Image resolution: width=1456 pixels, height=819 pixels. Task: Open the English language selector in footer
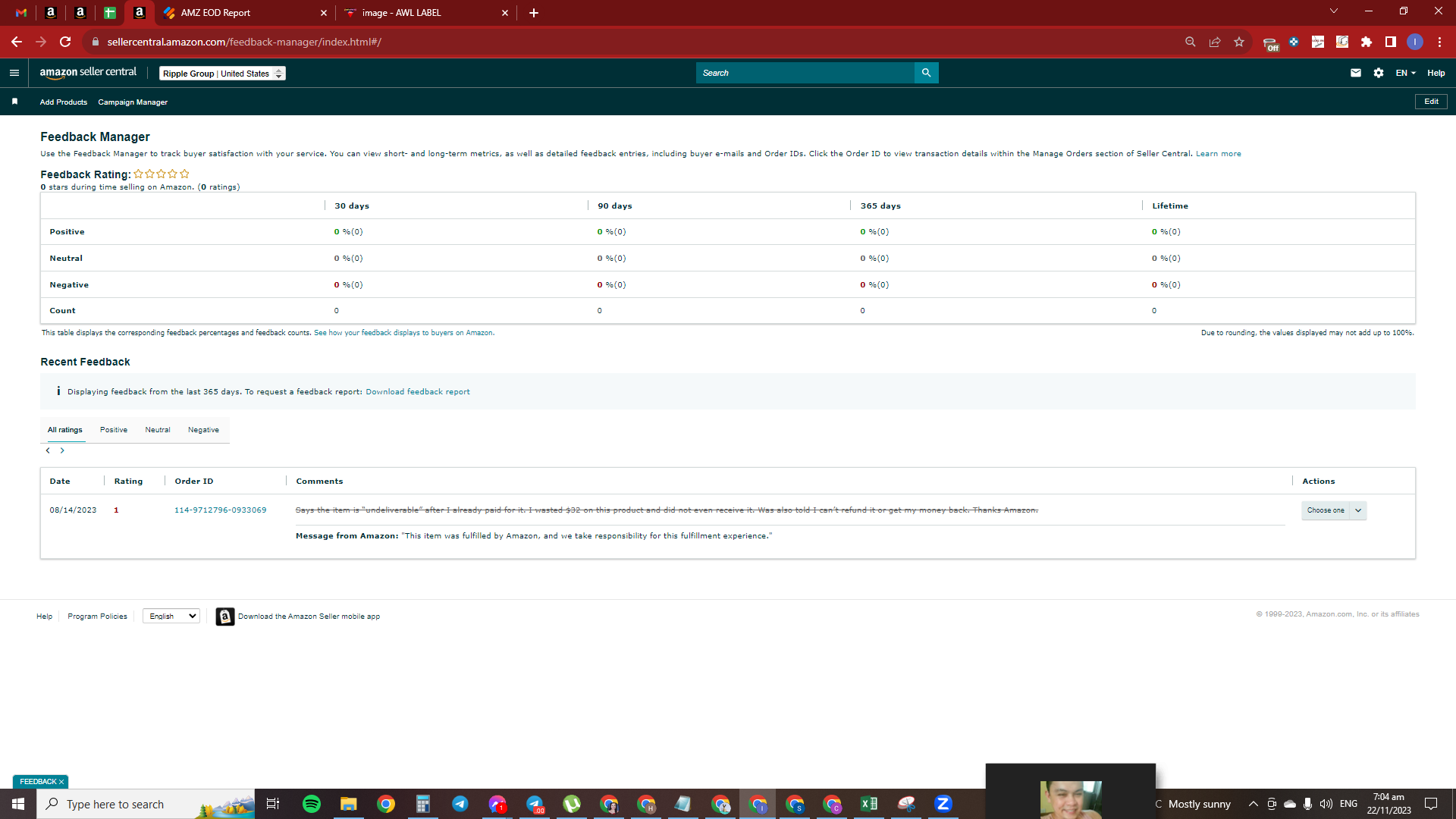pos(171,617)
